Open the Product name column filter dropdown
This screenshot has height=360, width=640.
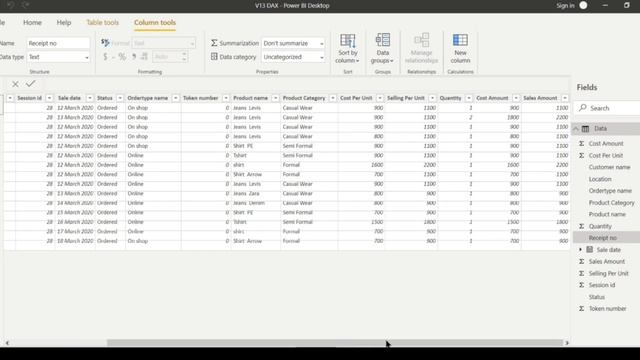point(276,98)
